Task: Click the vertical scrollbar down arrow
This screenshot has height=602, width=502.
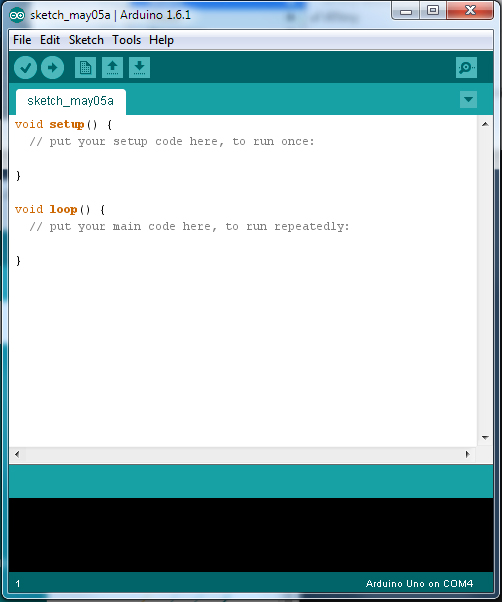Action: pos(485,438)
